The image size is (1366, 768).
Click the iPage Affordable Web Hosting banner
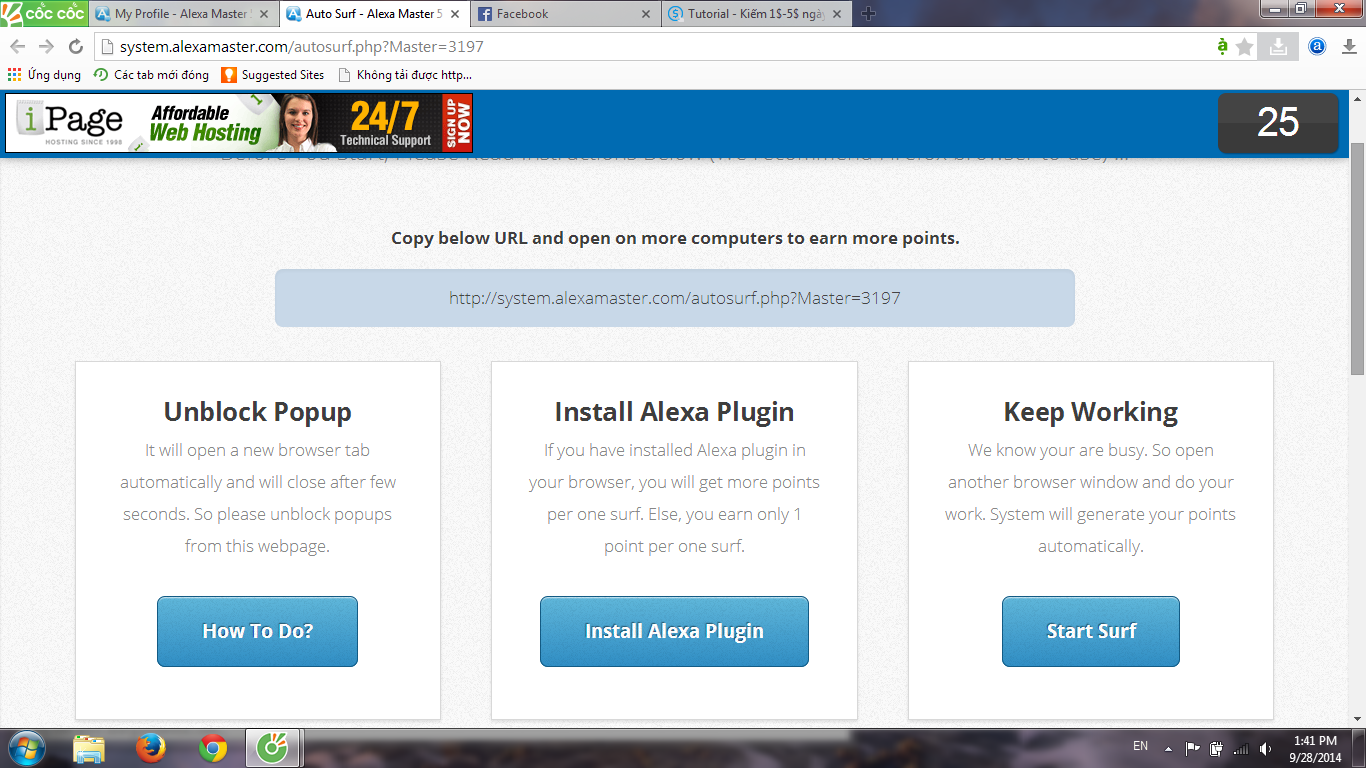pos(239,123)
